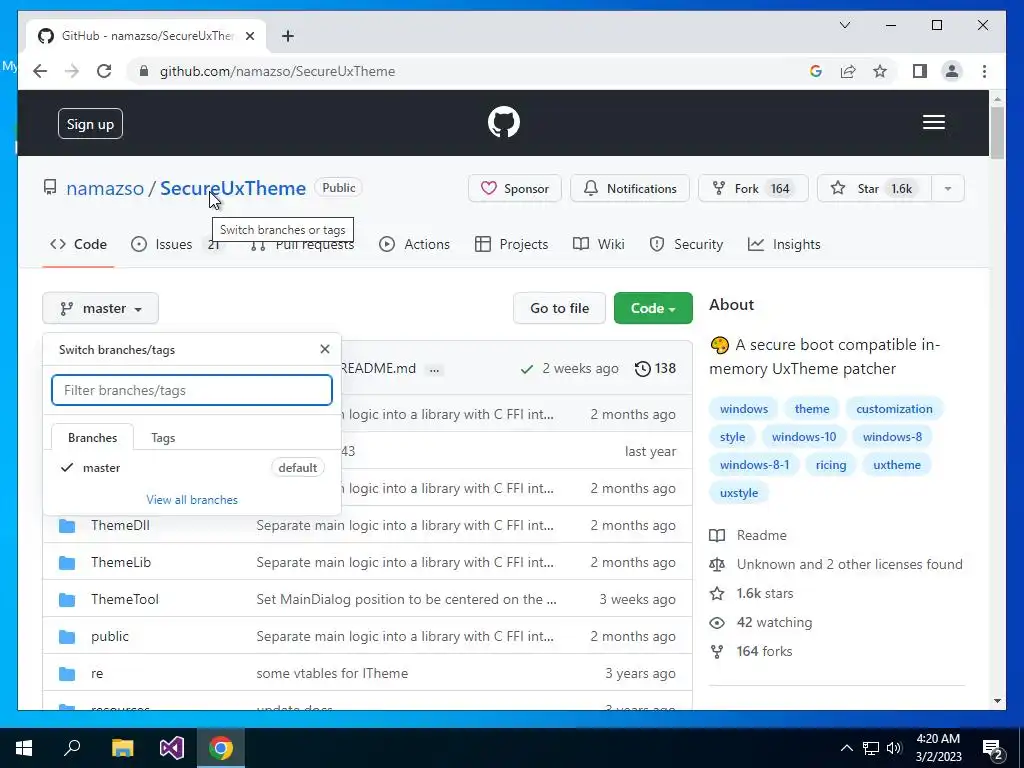The height and width of the screenshot is (768, 1024).
Task: Open the Windows Start menu
Action: point(24,748)
